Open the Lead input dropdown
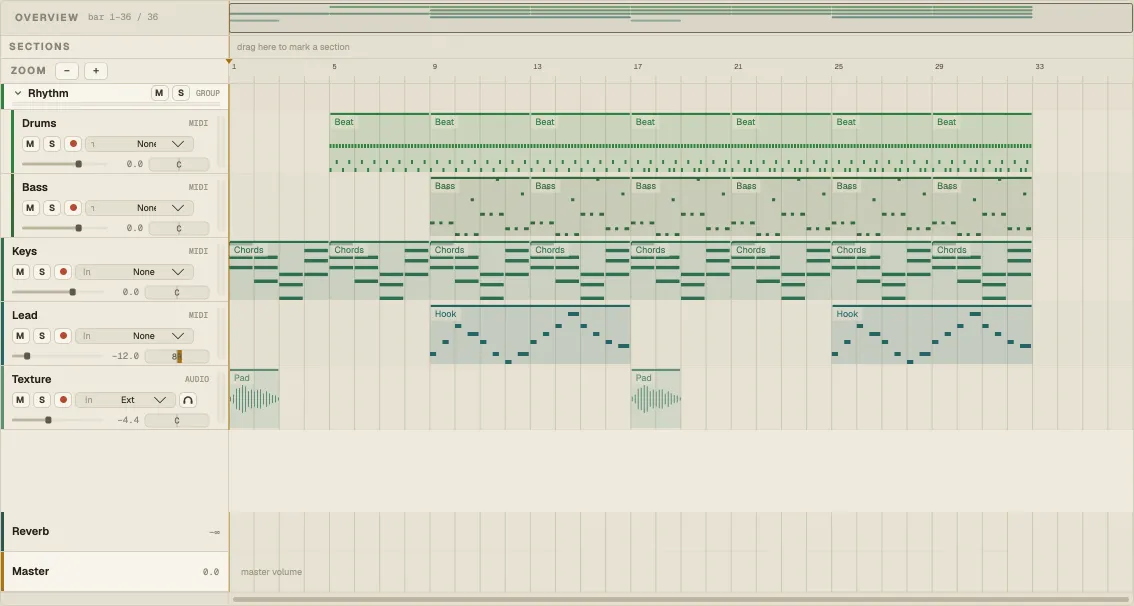The image size is (1134, 606). pos(134,336)
